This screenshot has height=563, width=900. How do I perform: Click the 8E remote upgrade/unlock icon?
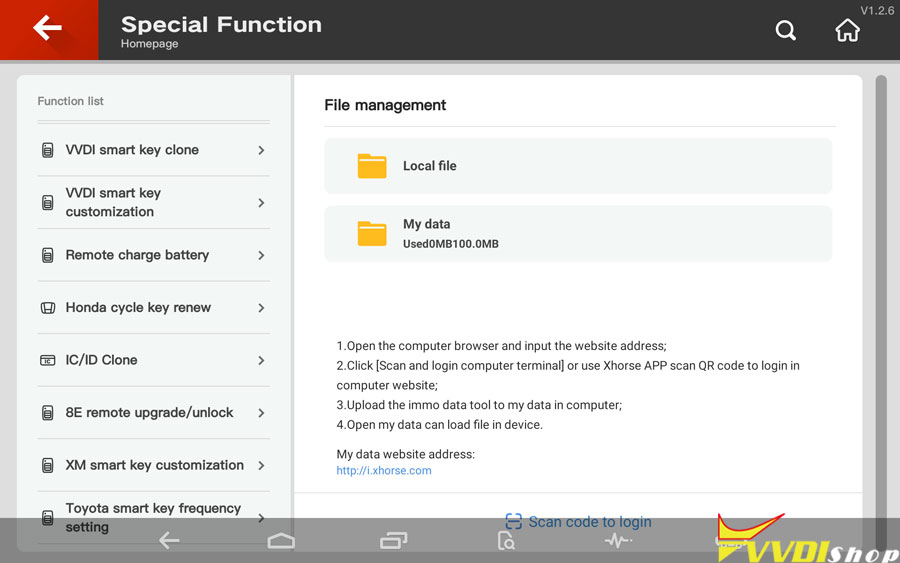[48, 413]
